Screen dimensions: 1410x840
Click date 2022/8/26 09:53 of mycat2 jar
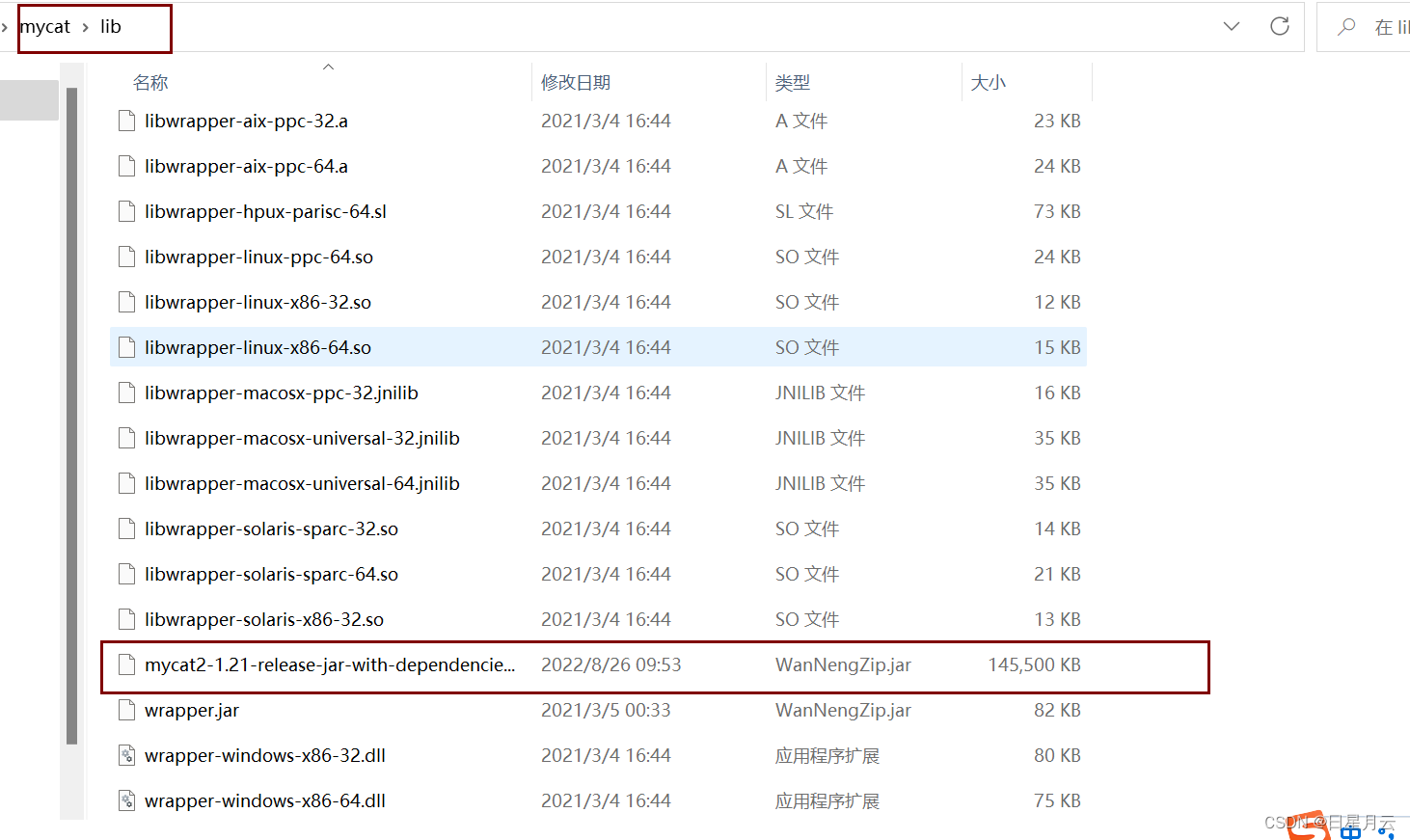[x=611, y=664]
